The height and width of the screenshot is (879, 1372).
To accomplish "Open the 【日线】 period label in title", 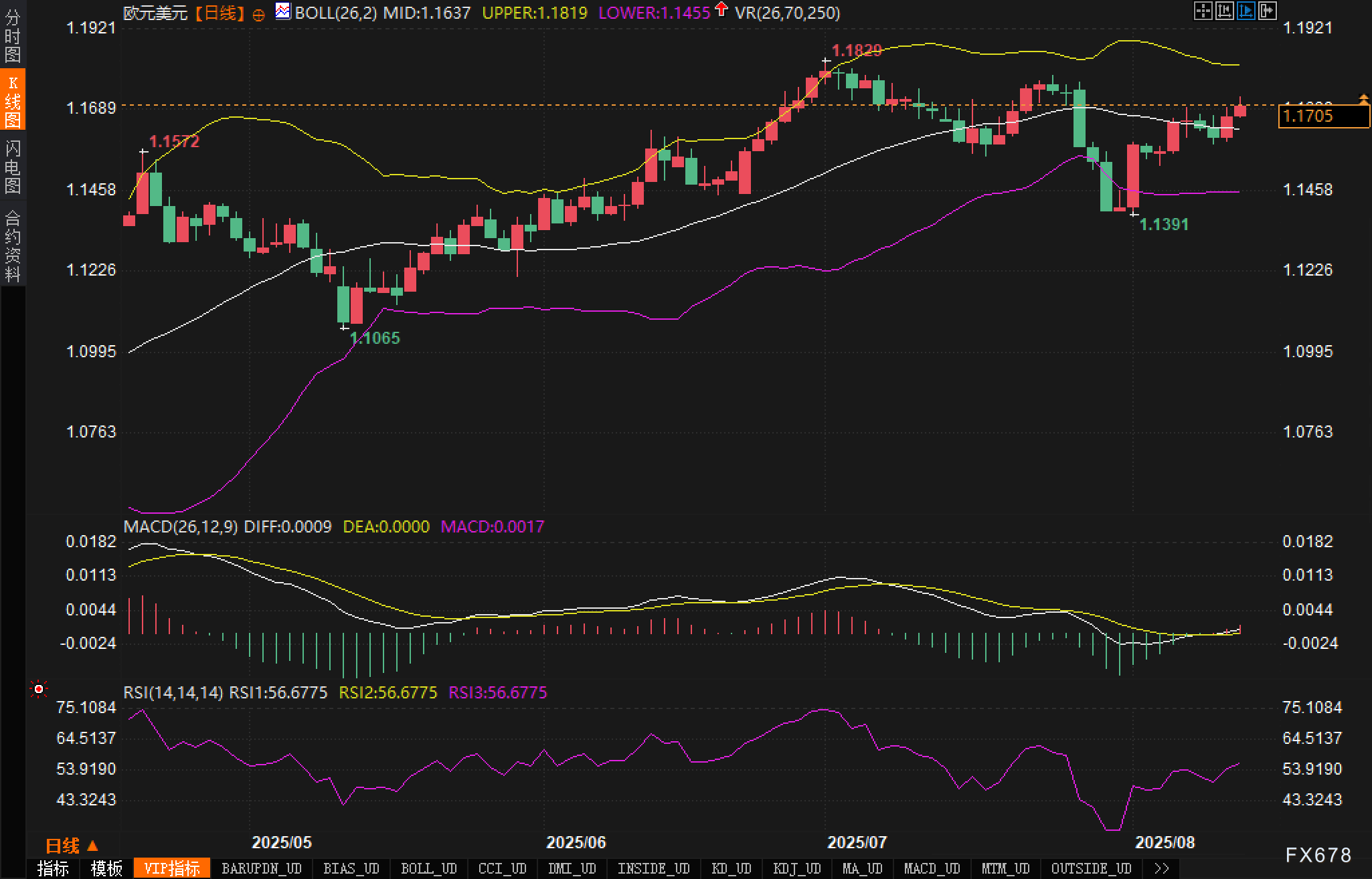I will (x=220, y=13).
